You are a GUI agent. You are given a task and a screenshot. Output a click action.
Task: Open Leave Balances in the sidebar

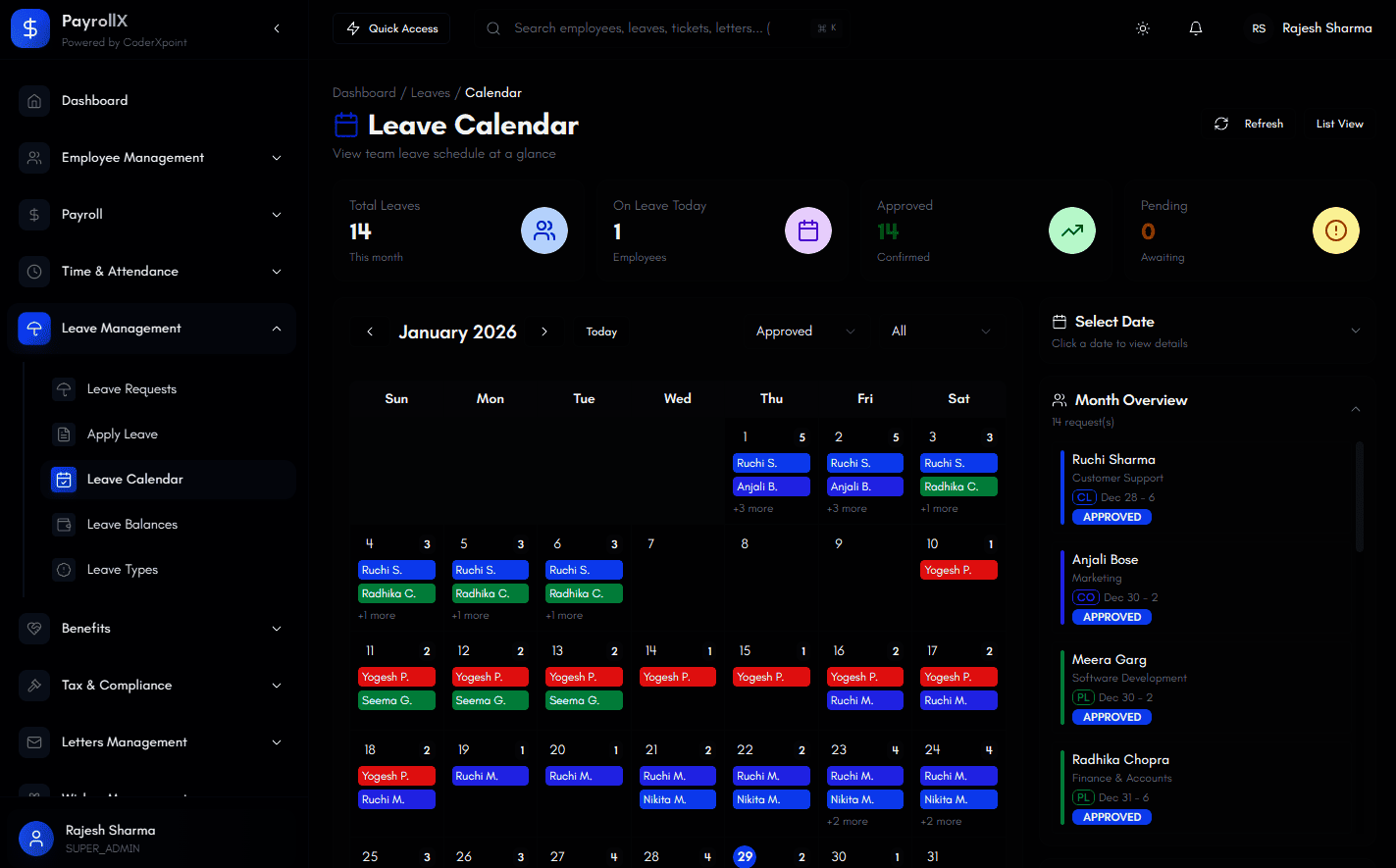(x=132, y=525)
